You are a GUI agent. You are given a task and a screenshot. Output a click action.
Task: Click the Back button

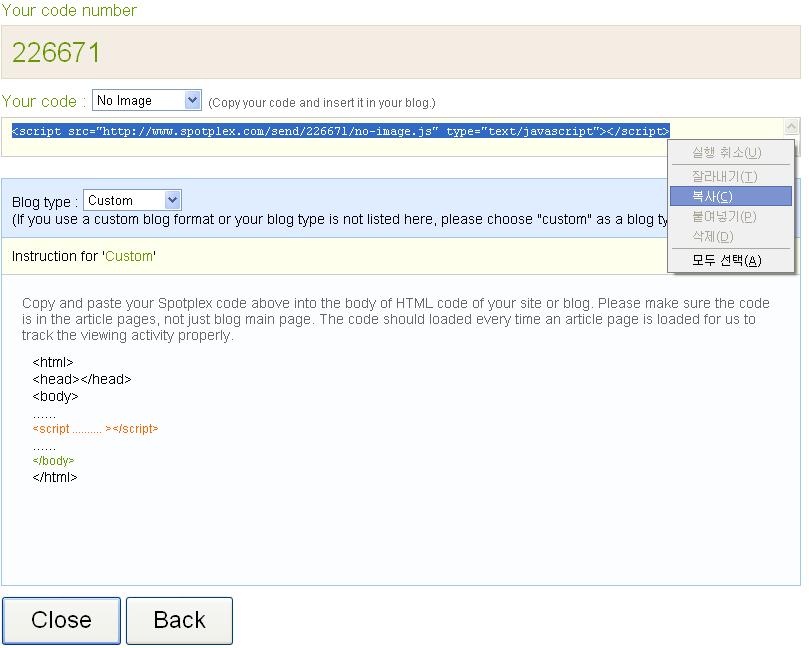point(180,620)
